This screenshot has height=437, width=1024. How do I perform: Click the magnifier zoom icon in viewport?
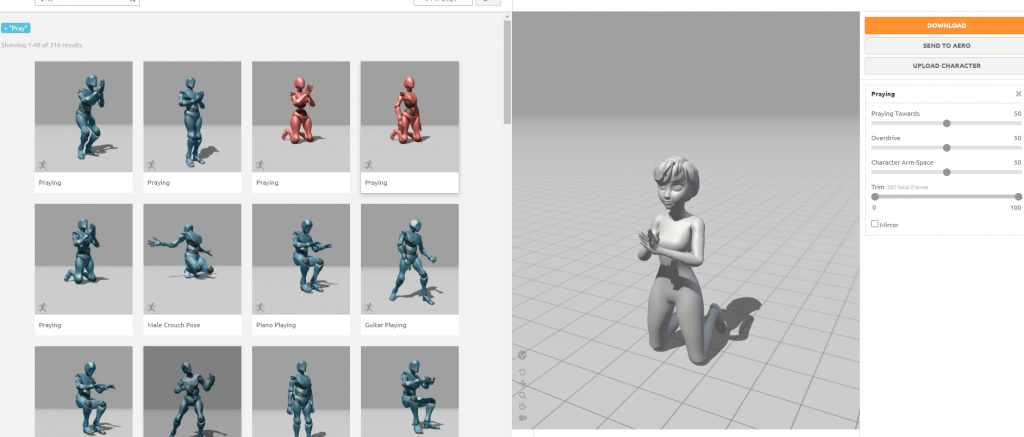coord(522,395)
